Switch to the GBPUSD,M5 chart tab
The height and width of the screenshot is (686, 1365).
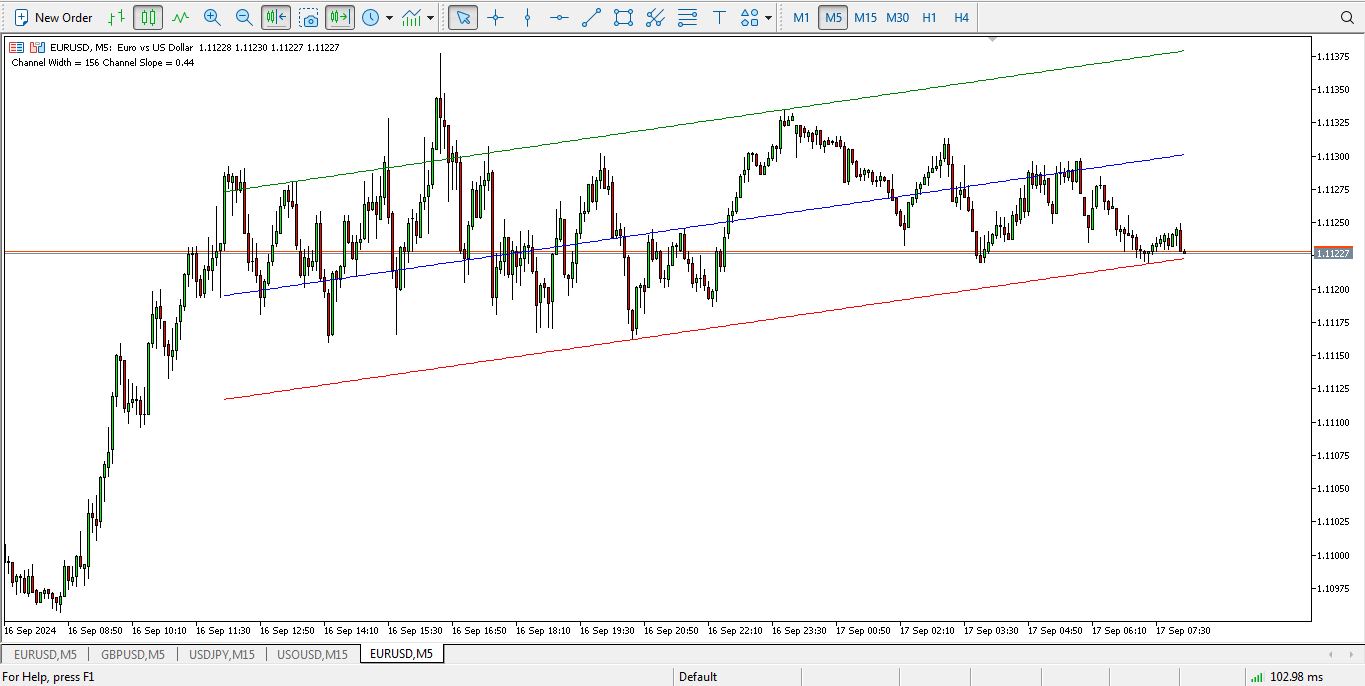coord(132,654)
